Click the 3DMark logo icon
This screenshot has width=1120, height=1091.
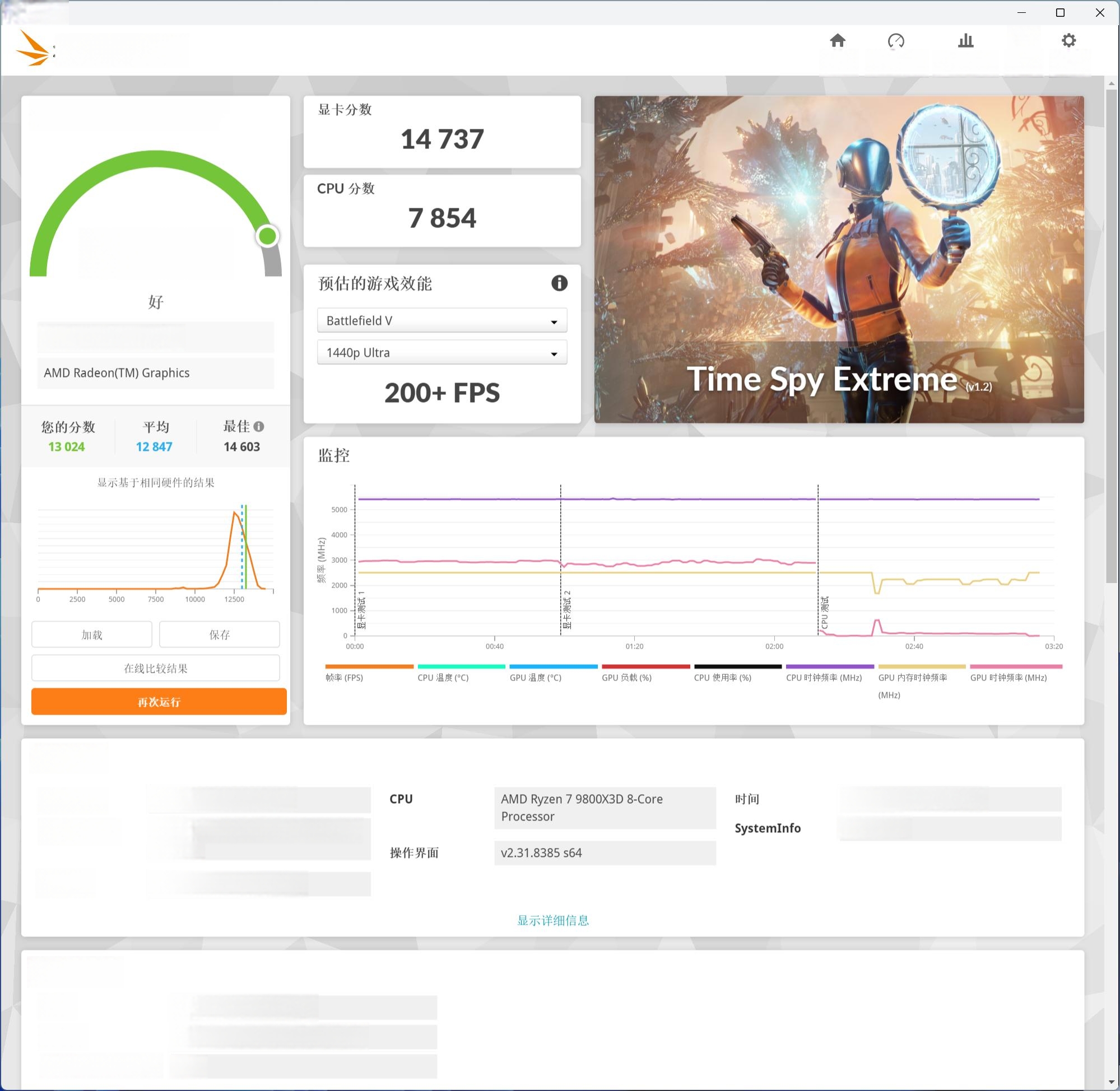coord(33,48)
